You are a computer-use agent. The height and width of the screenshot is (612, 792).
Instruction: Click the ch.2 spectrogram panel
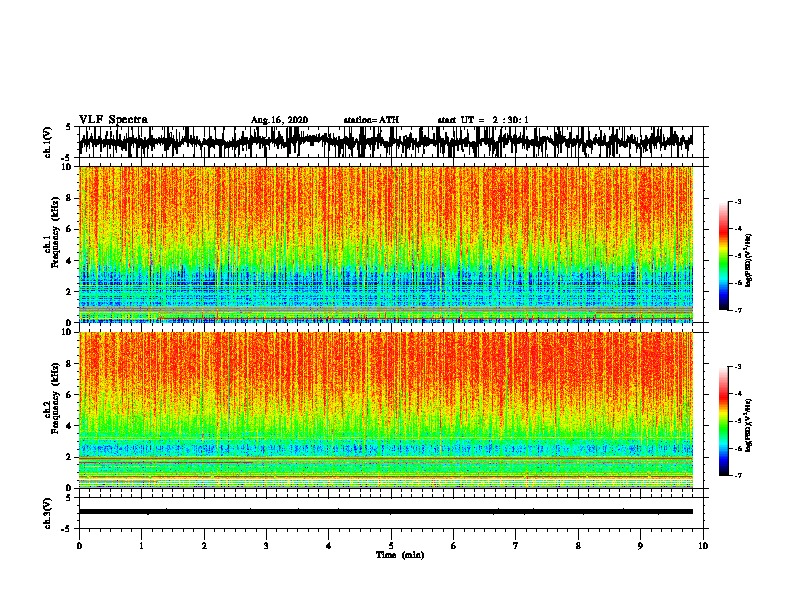[x=385, y=410]
